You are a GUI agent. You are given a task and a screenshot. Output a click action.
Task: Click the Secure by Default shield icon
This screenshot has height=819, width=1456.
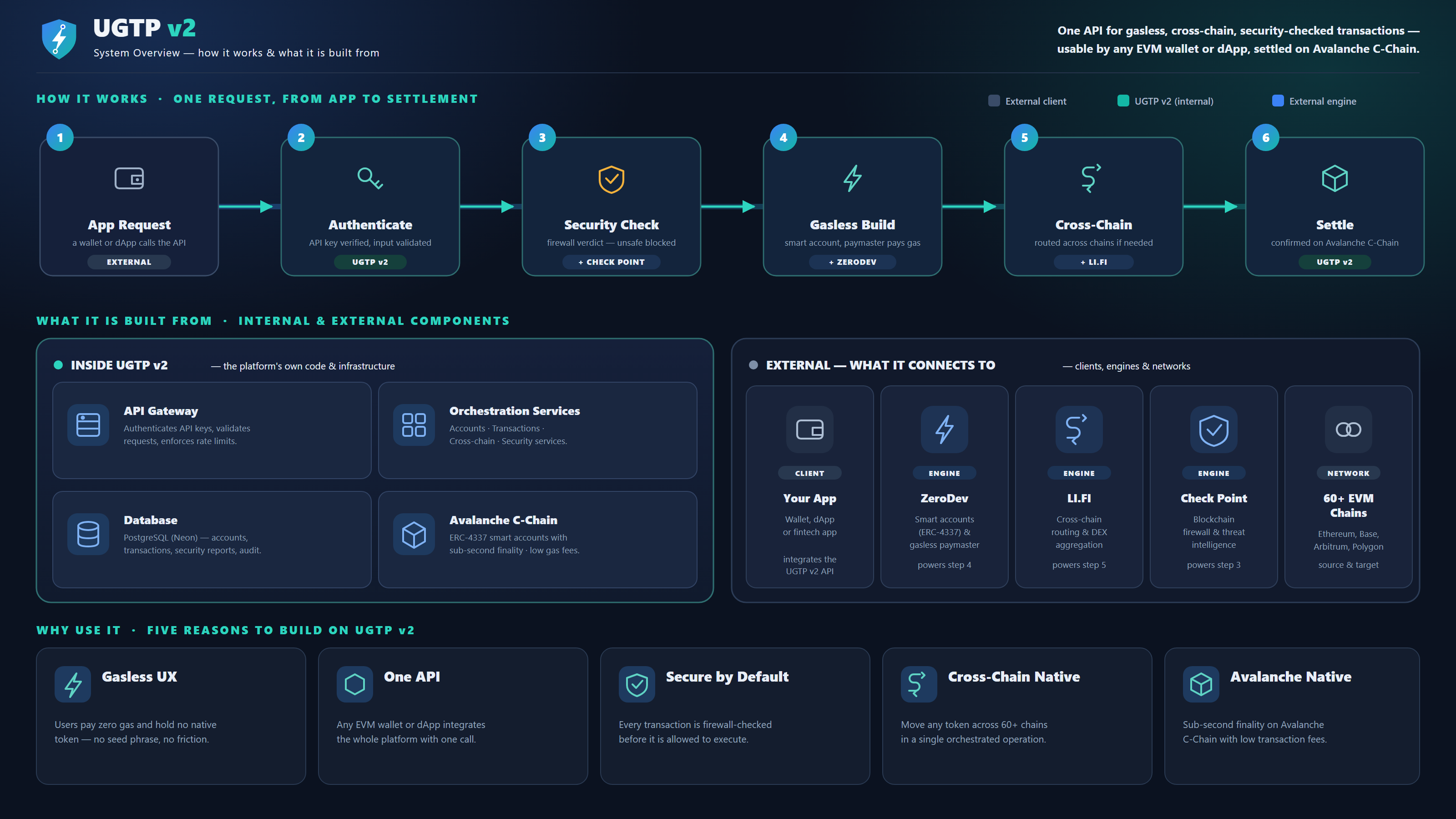[637, 684]
